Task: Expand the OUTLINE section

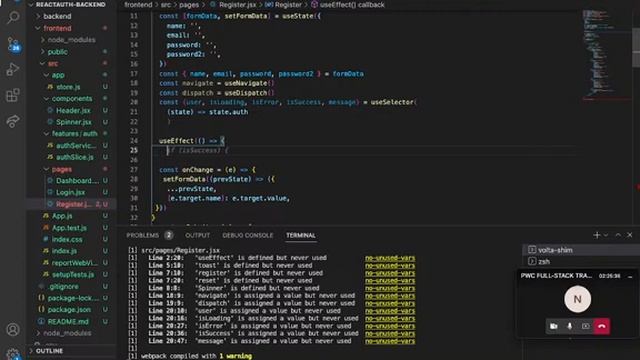Action: (49, 351)
